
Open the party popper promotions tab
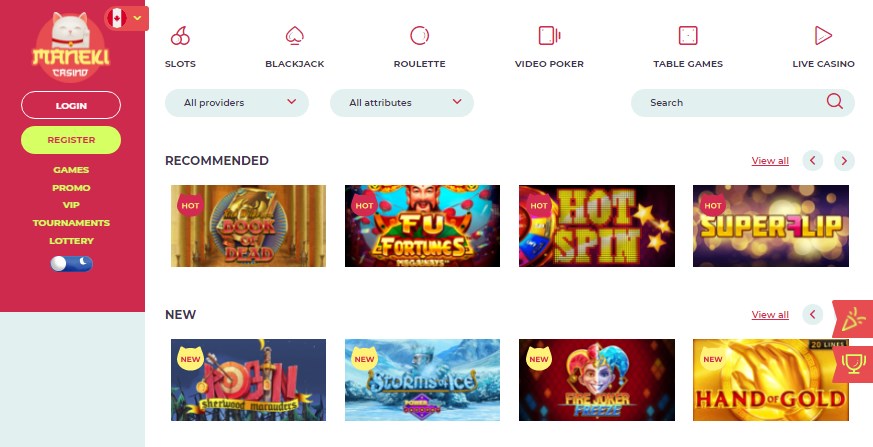click(853, 320)
